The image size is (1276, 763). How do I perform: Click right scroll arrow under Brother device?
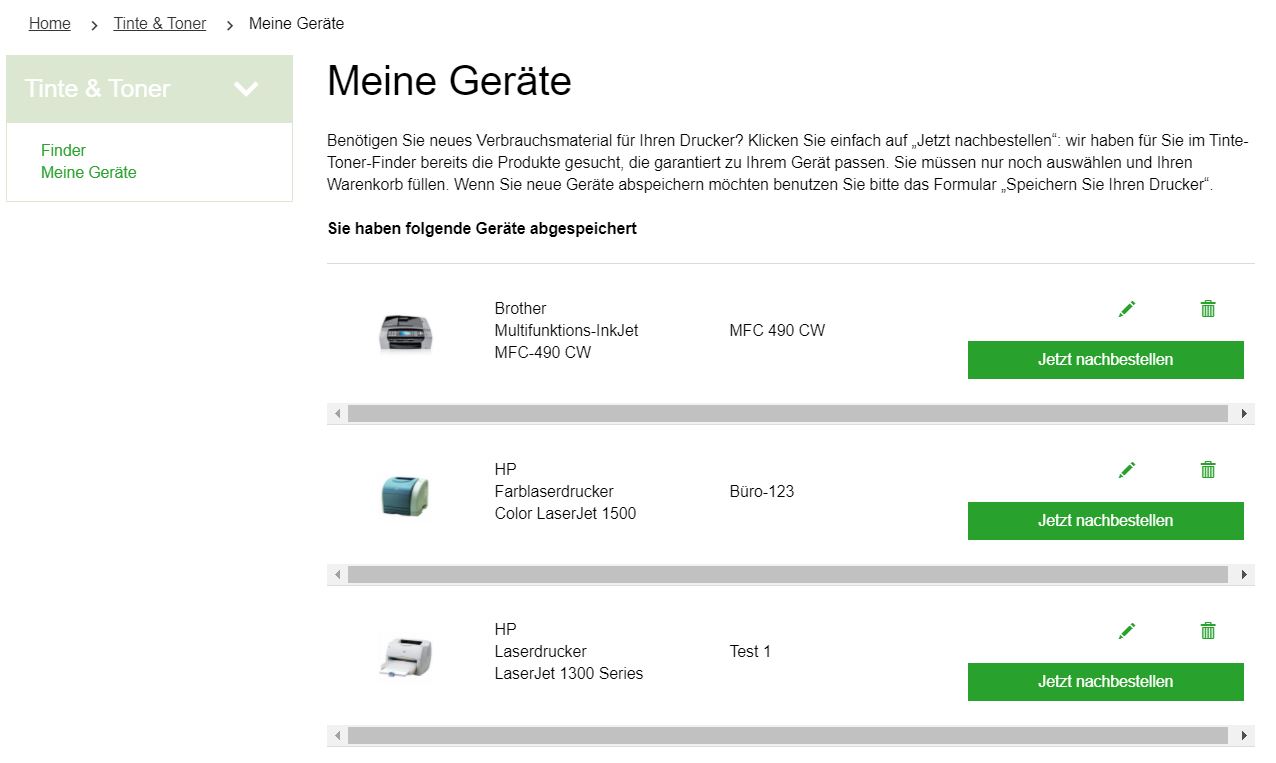[x=1244, y=414]
